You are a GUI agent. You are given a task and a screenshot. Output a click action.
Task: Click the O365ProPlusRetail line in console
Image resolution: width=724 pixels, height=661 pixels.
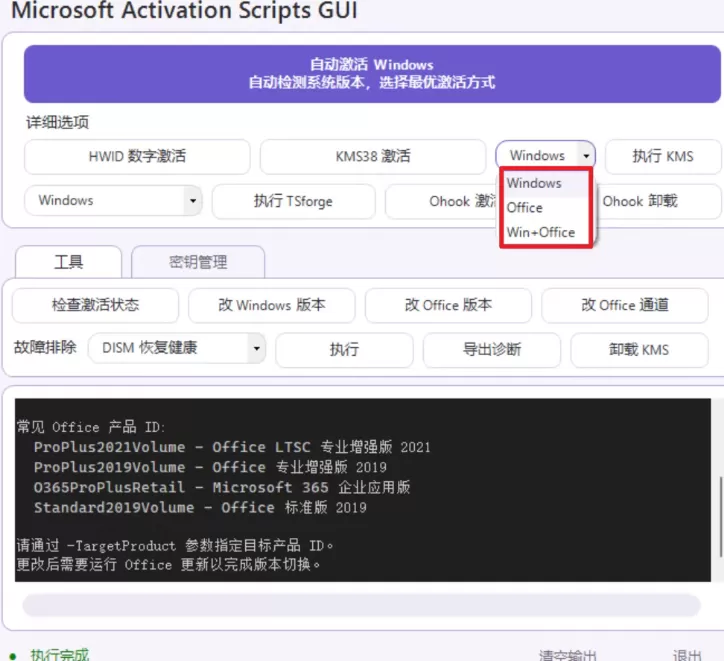222,487
